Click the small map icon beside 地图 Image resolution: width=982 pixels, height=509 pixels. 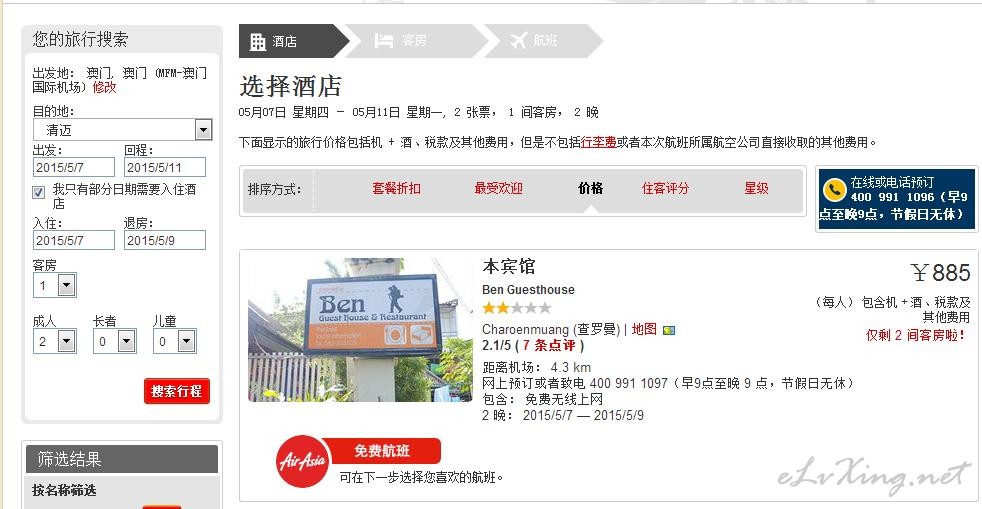click(x=669, y=330)
